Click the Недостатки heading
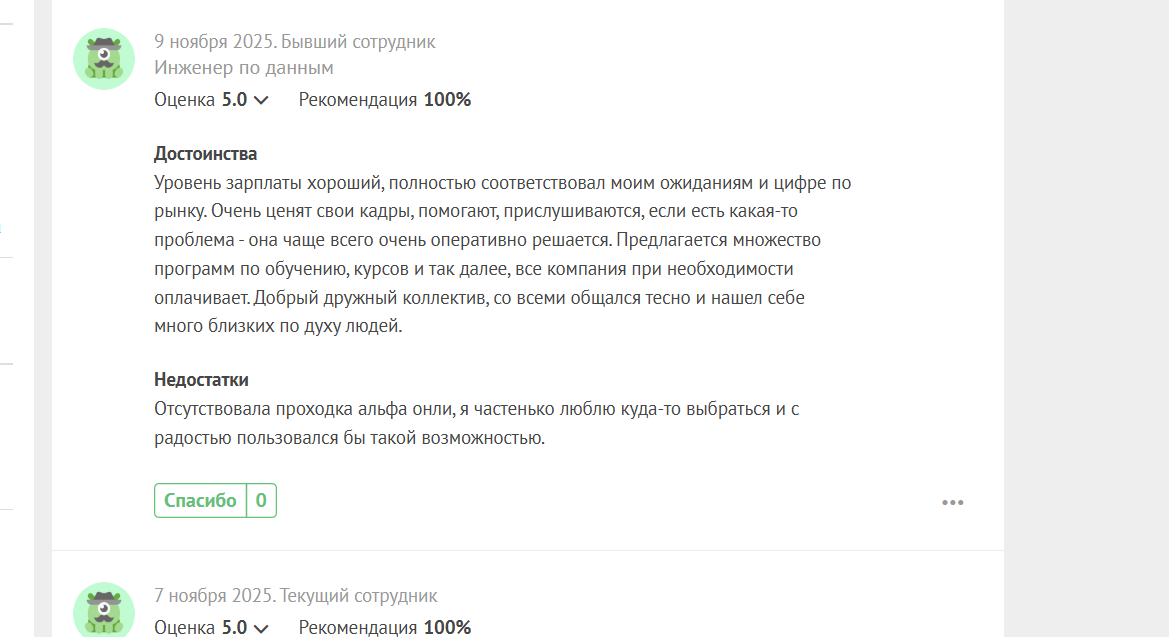This screenshot has height=637, width=1169. tap(201, 380)
